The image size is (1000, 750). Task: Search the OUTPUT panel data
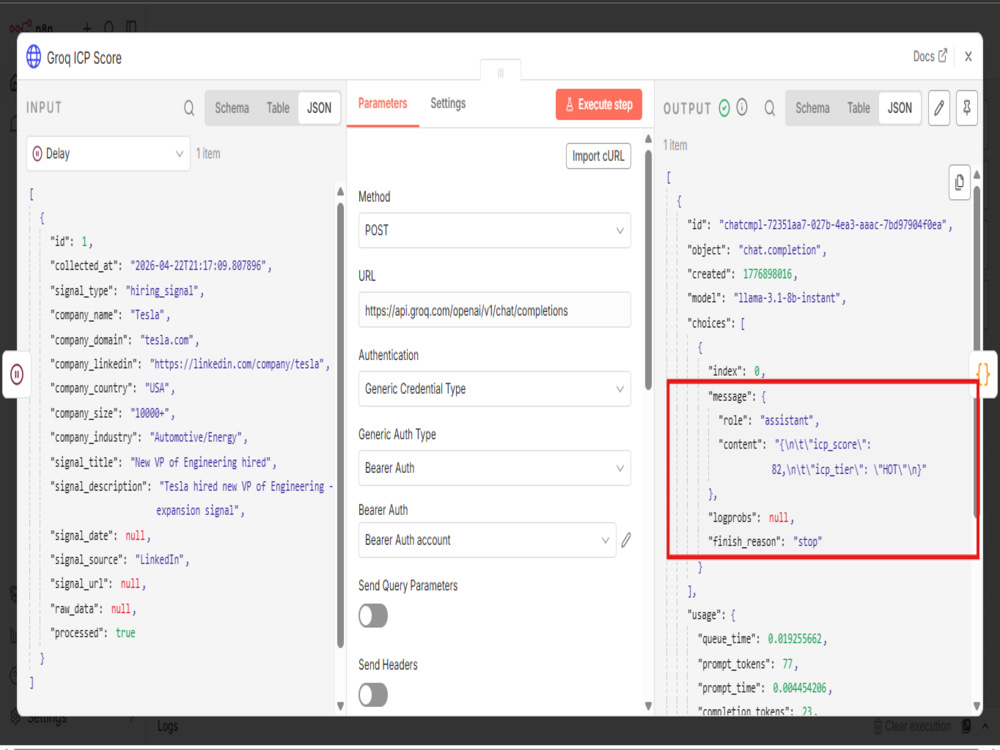pos(770,108)
